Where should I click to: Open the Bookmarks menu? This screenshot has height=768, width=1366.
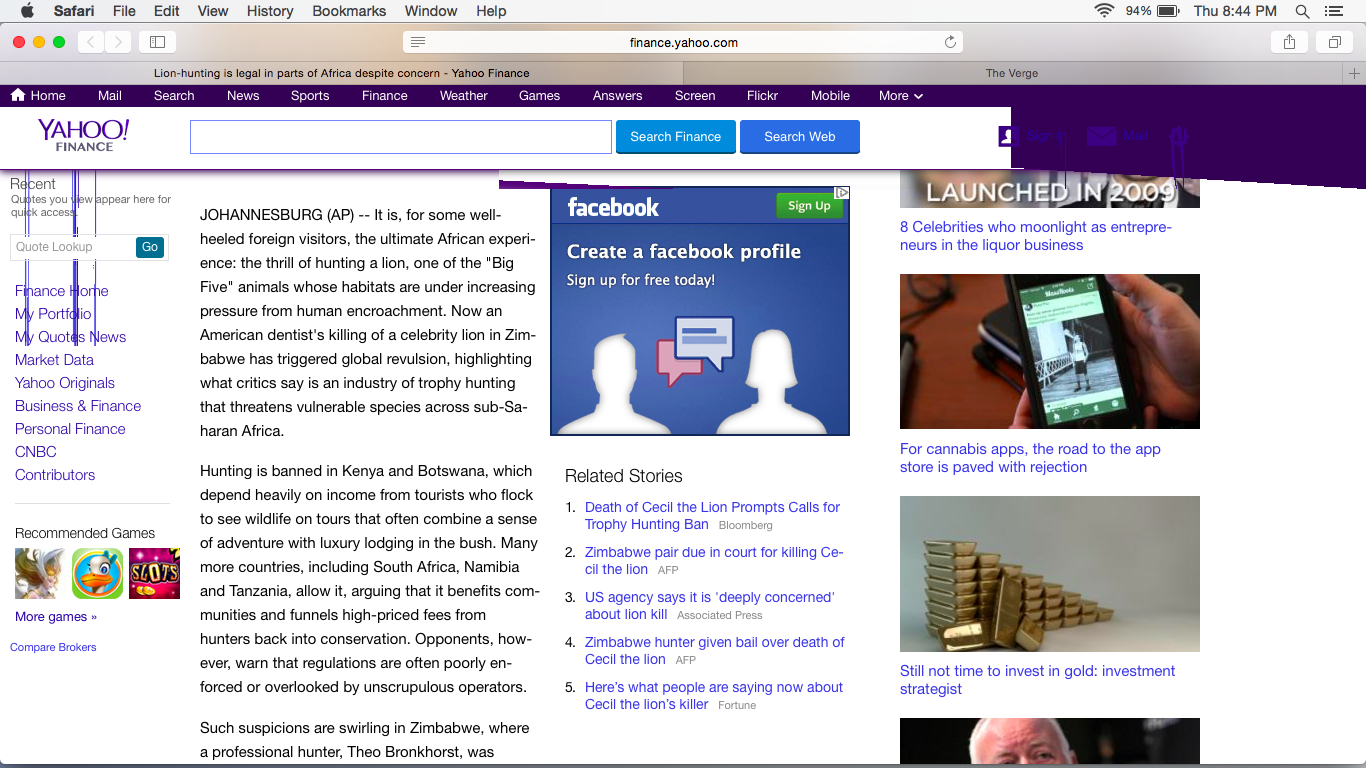pos(349,11)
